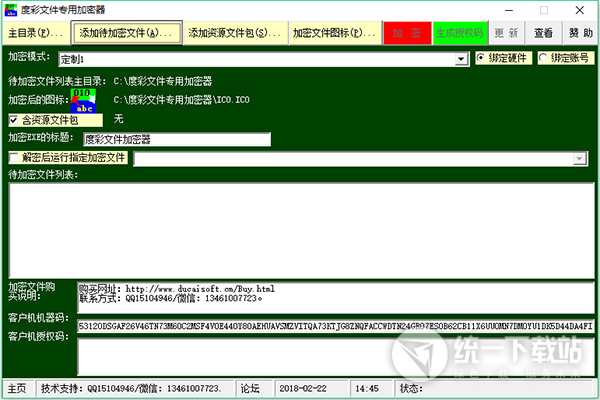This screenshot has height=400, width=600.
Task: Enable 解密后运行指定加密文件 checkbox
Action: coord(14,158)
